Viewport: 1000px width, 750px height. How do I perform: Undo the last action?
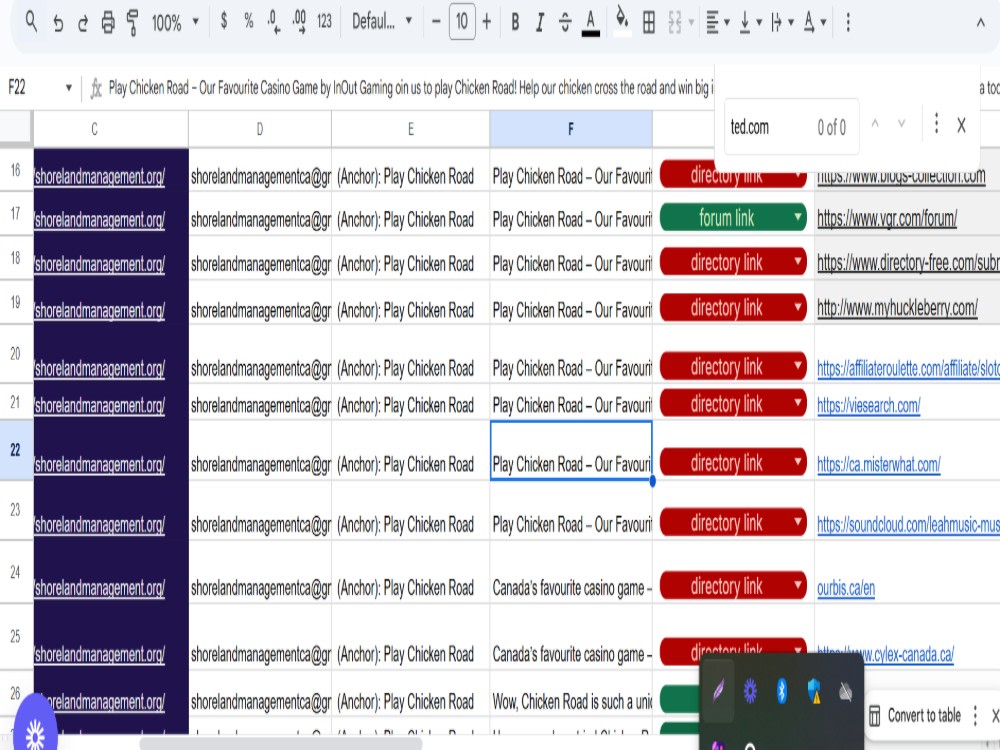click(x=58, y=23)
